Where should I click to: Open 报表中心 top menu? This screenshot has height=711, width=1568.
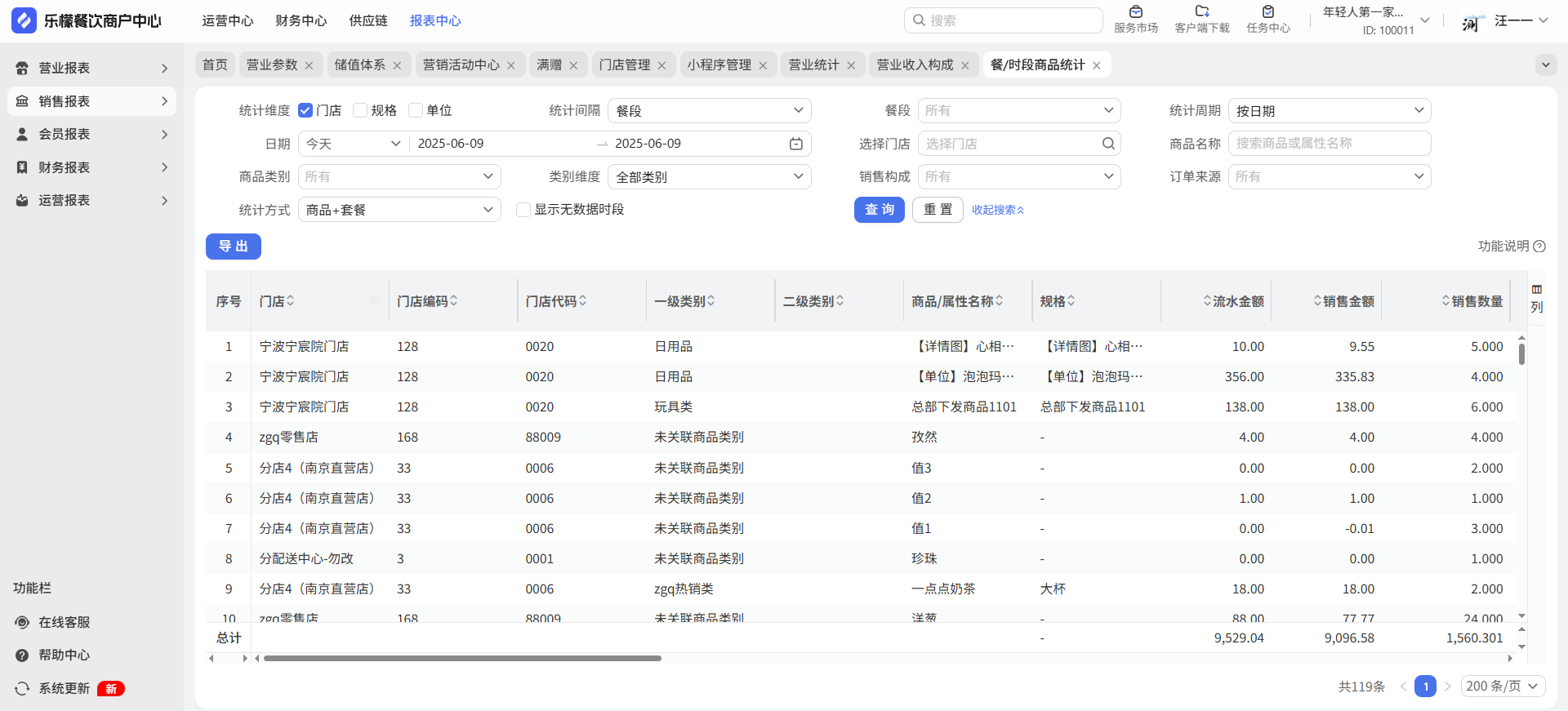coord(435,20)
